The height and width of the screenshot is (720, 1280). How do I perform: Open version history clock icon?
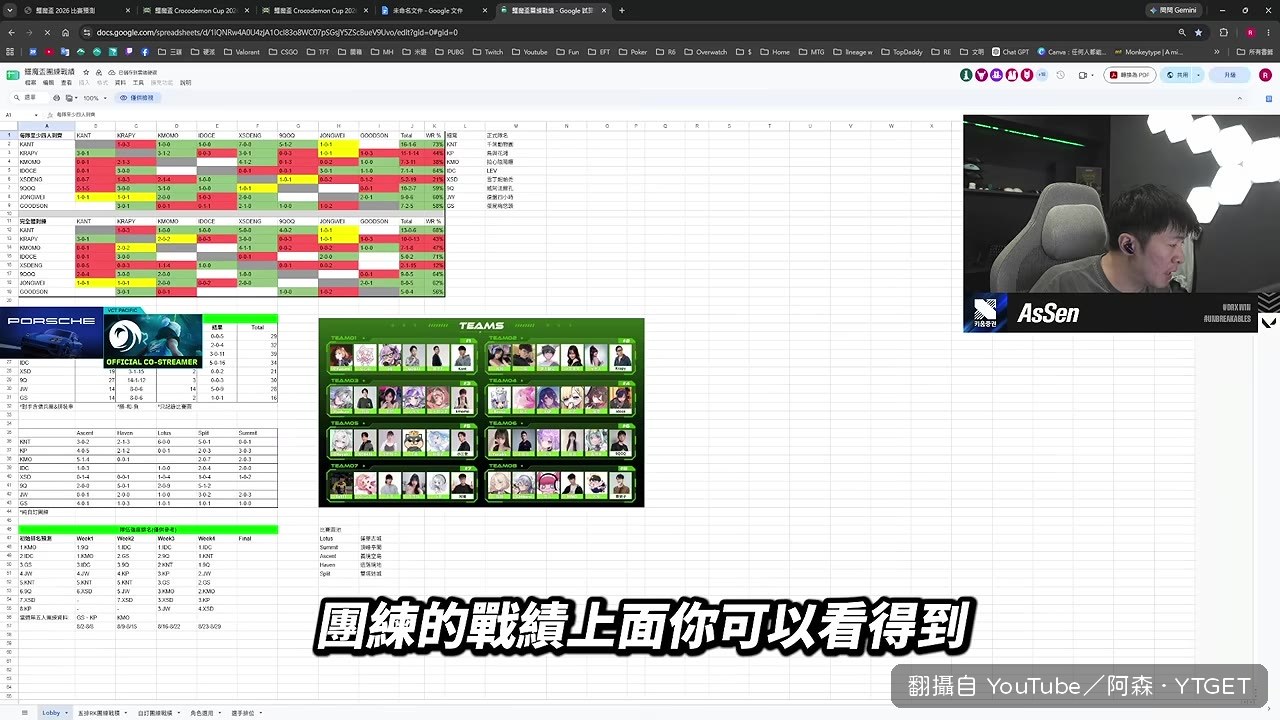click(x=1058, y=75)
